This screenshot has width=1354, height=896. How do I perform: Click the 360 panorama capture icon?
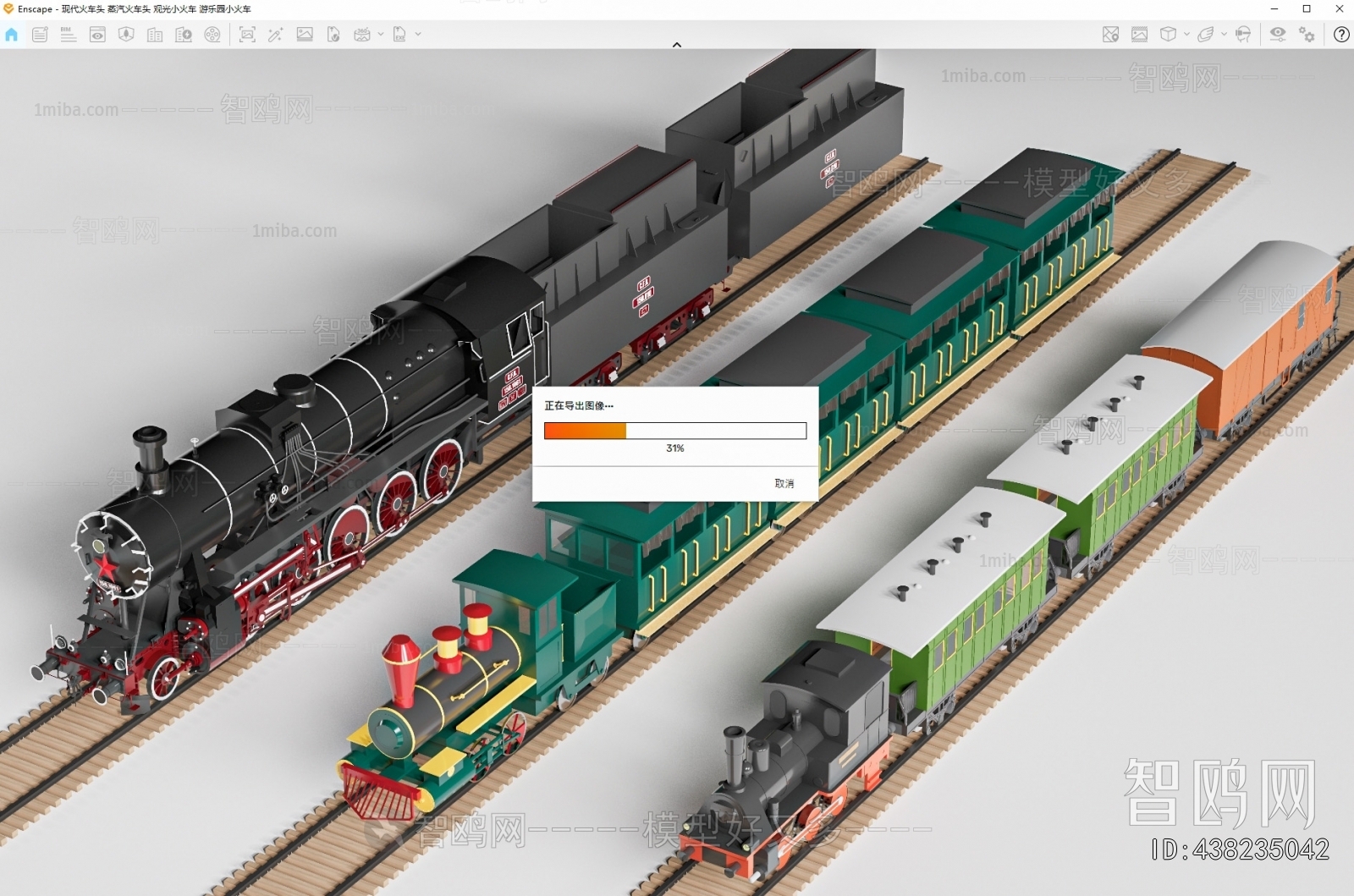point(361,35)
